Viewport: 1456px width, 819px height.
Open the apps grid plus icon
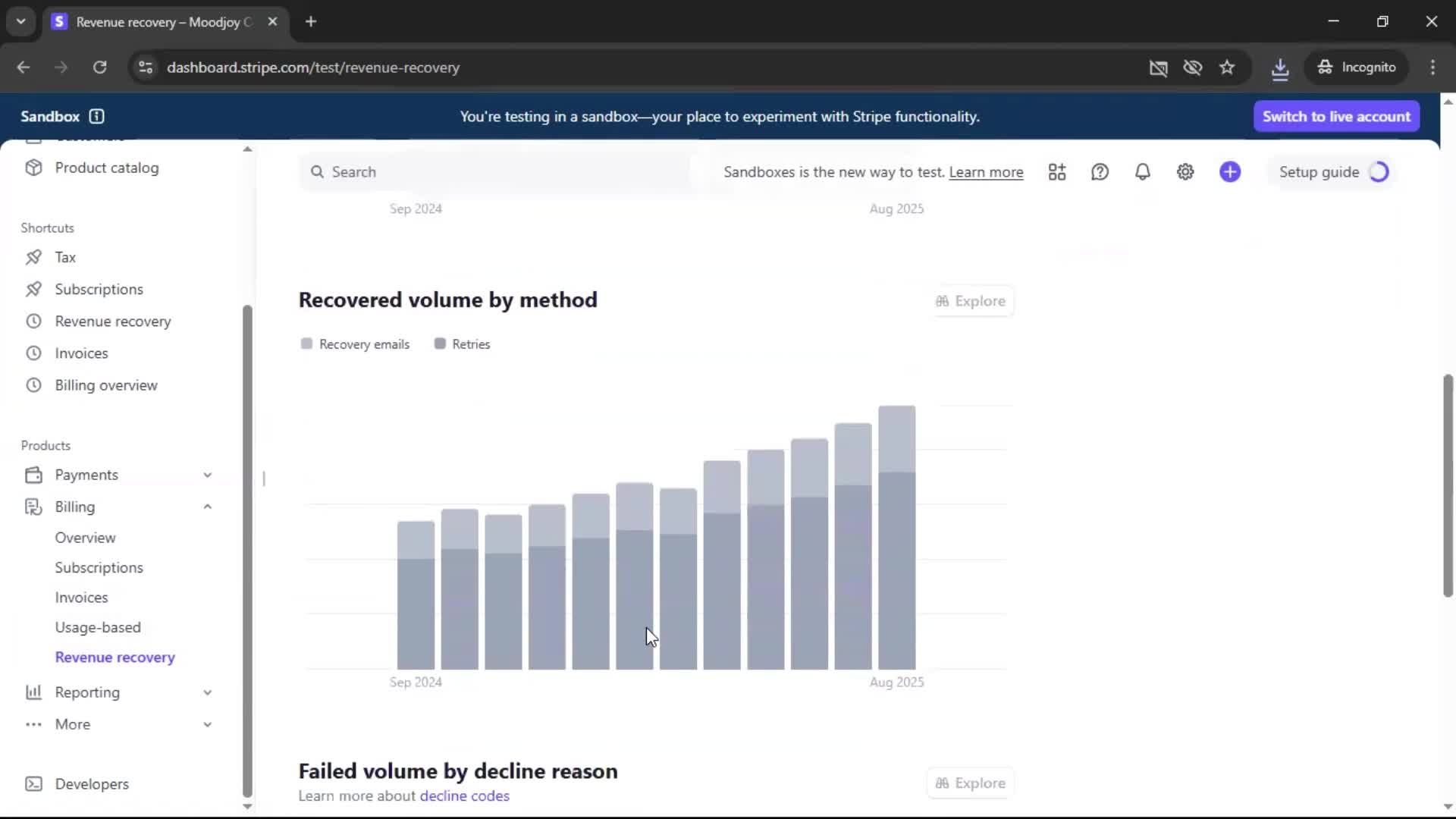pyautogui.click(x=1057, y=172)
